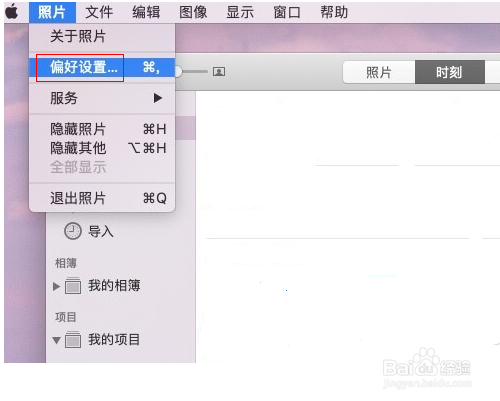Screen dimensions: 500x401
Task: Choose 关于照片 from the menu
Action: click(x=102, y=36)
